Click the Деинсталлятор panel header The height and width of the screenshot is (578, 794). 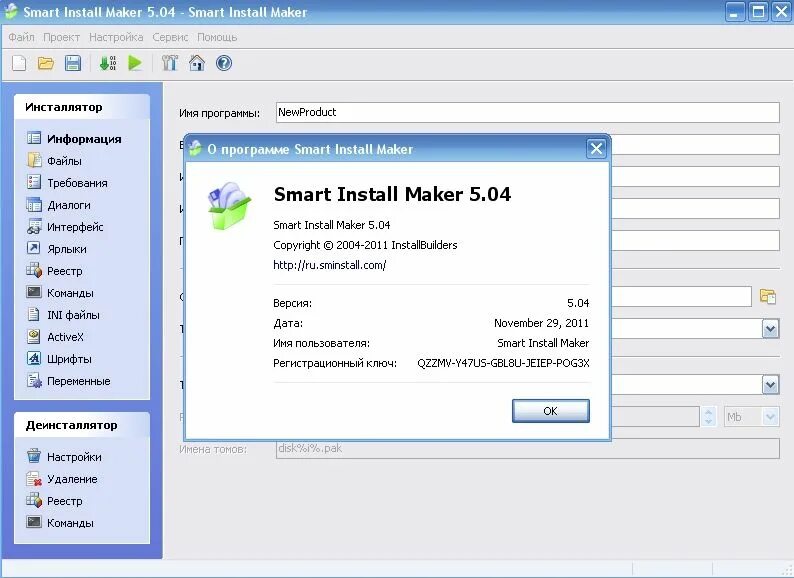point(82,425)
